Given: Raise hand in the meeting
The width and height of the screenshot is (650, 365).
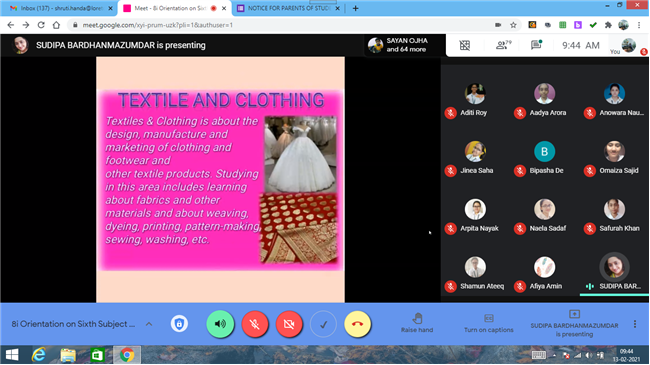Looking at the screenshot, I should [x=417, y=324].
